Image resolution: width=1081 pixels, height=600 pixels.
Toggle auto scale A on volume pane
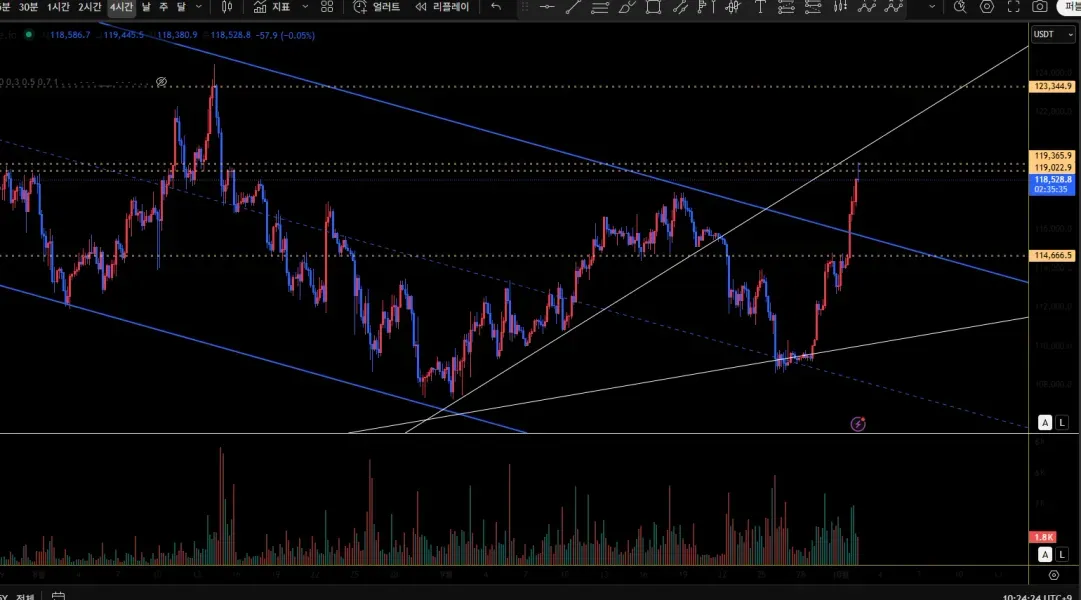coord(1045,554)
